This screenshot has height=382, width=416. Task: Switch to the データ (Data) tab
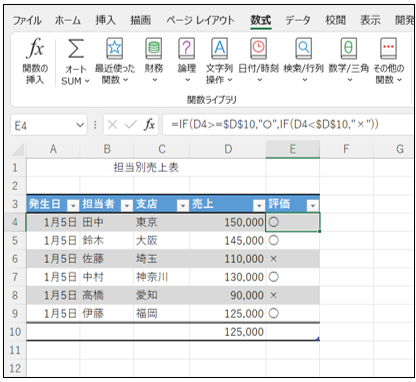click(298, 21)
